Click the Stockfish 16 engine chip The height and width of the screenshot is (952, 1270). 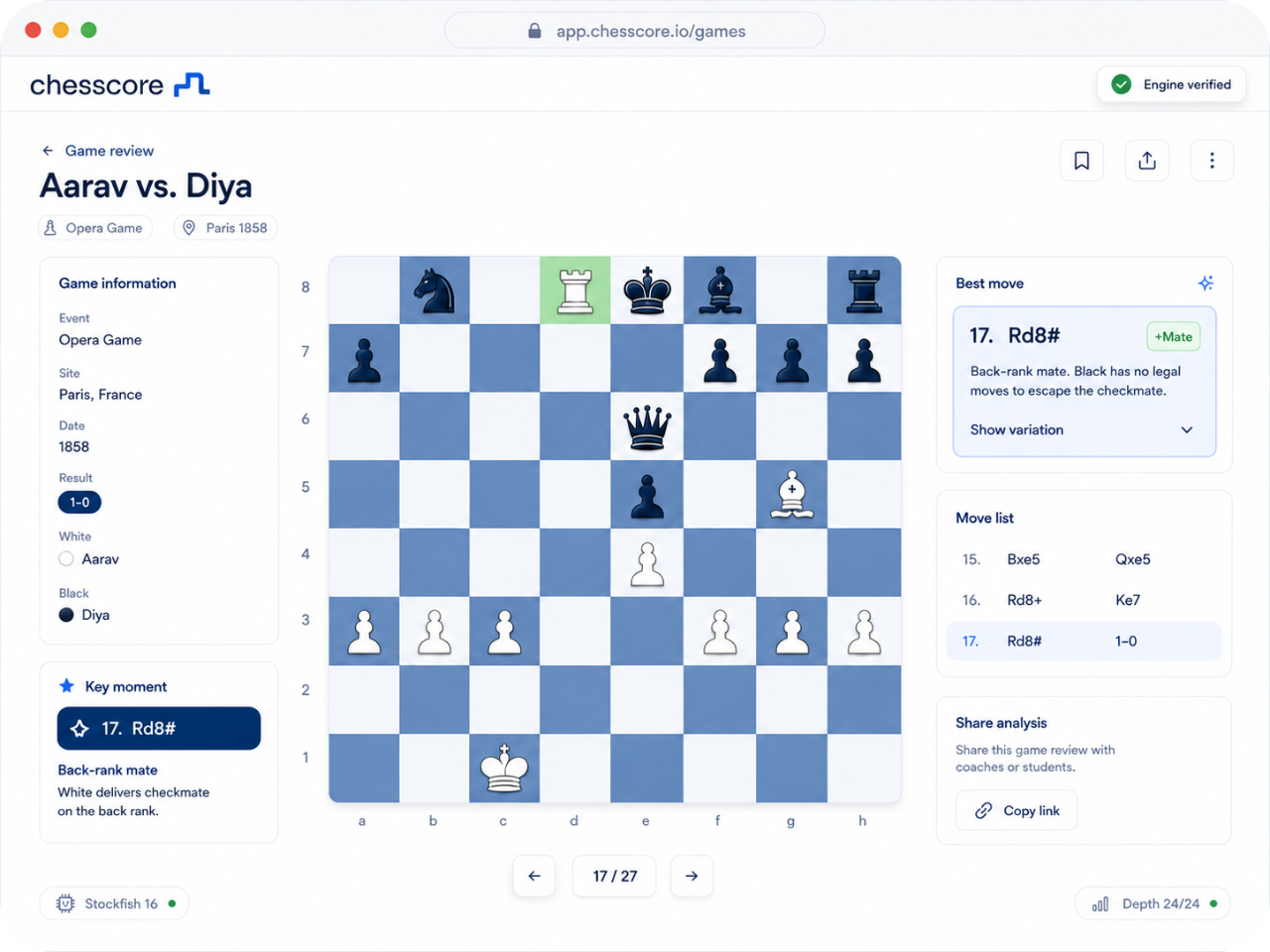tap(114, 903)
